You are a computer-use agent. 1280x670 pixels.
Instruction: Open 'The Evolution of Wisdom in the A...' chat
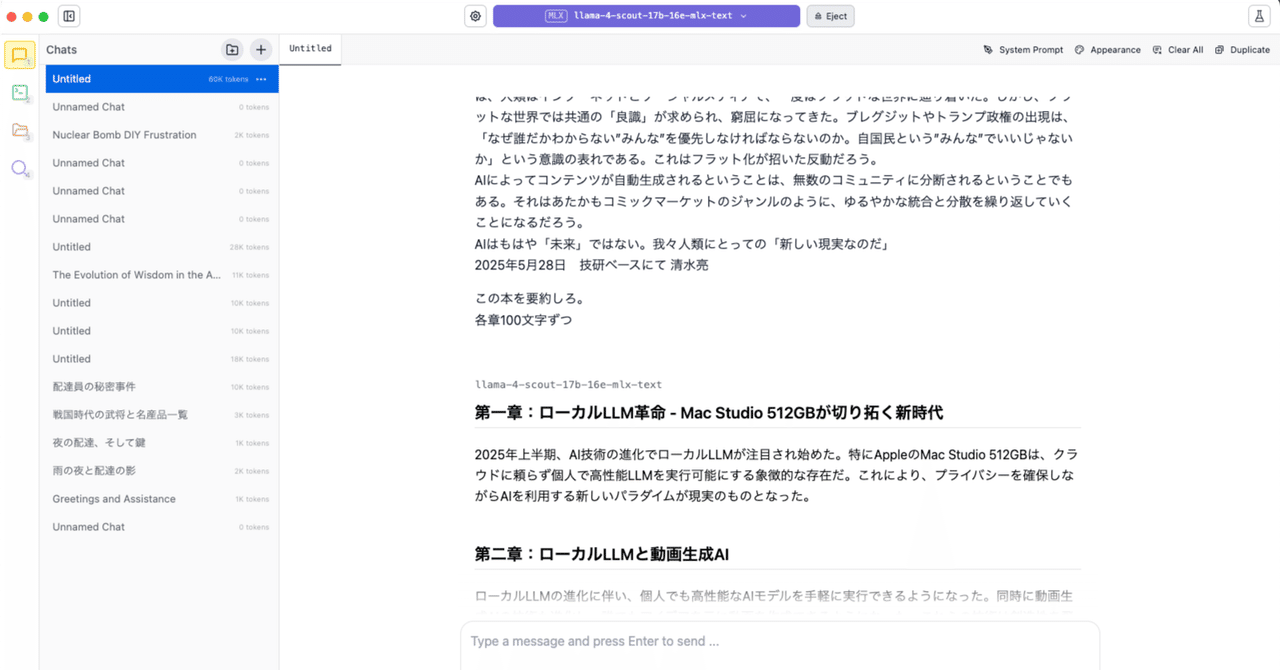(x=162, y=275)
